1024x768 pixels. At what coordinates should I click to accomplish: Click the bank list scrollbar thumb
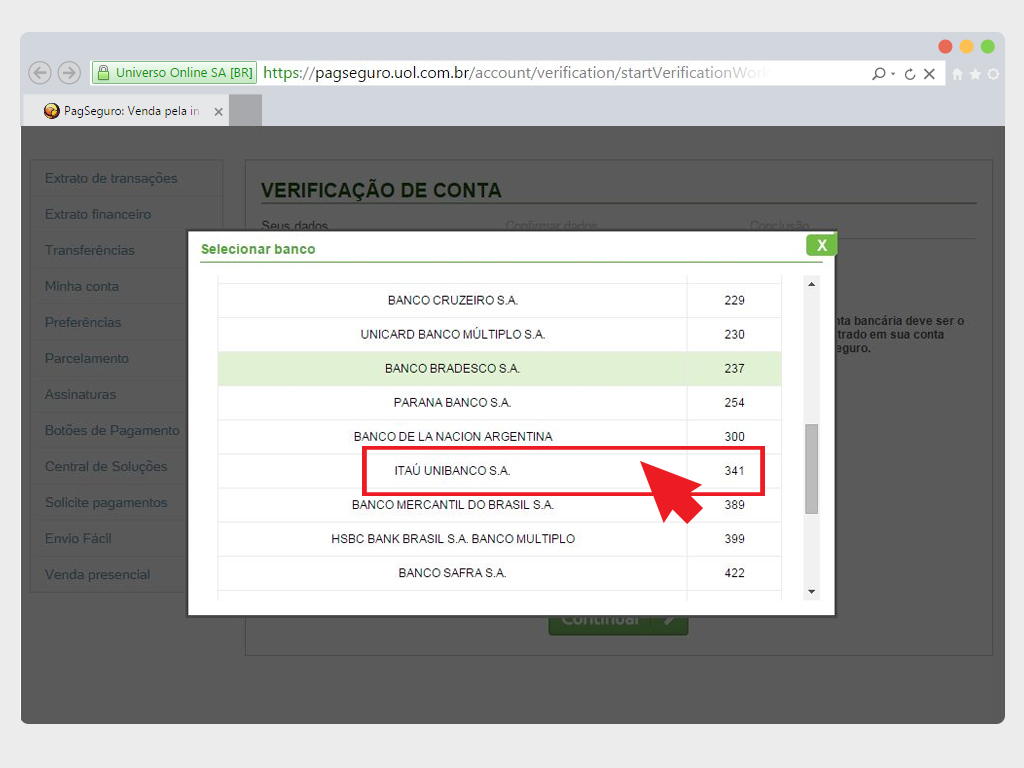pos(811,469)
